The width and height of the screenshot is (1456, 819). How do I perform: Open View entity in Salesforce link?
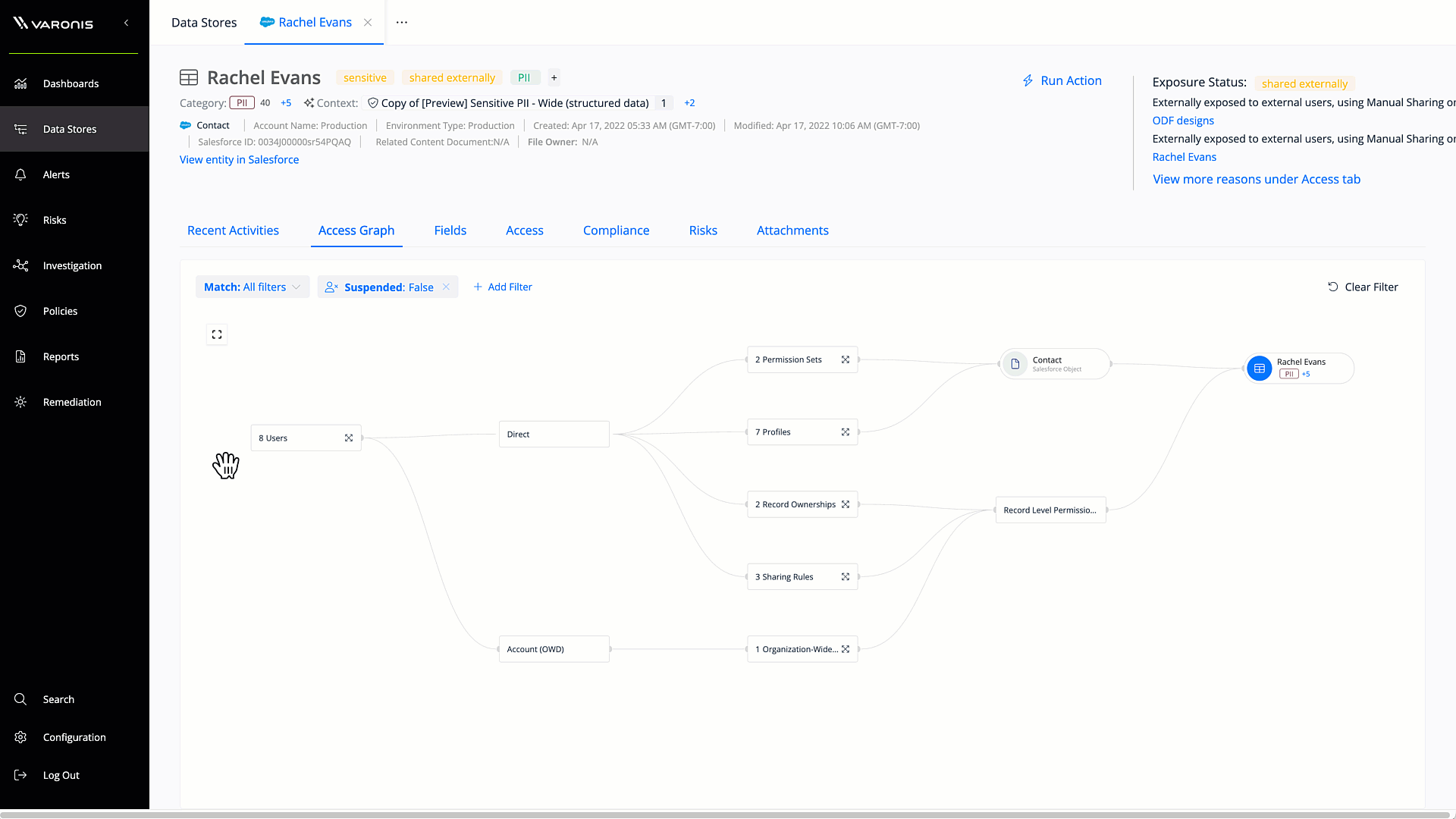click(x=239, y=160)
